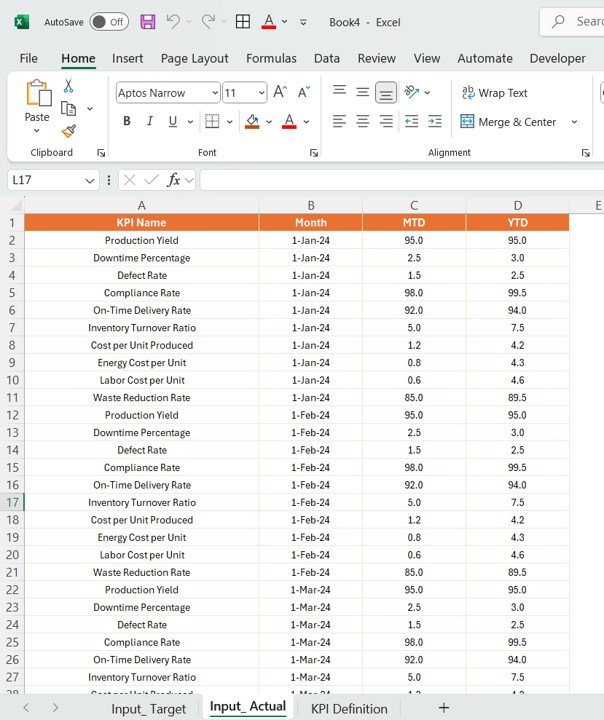This screenshot has height=720, width=604.
Task: Align text right in cell
Action: [x=386, y=121]
